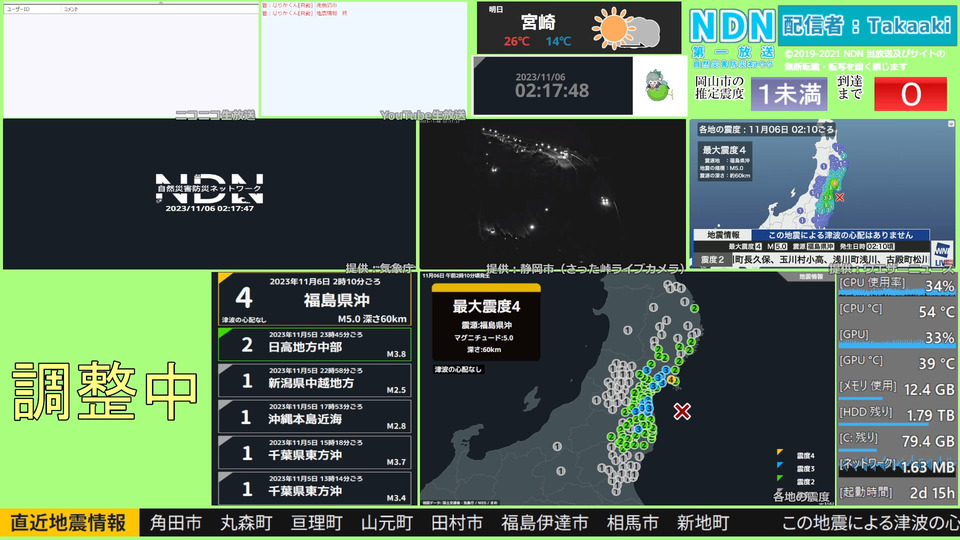Click the 地震情報 tag on large map
The width and height of the screenshot is (960, 540).
pyautogui.click(x=811, y=277)
